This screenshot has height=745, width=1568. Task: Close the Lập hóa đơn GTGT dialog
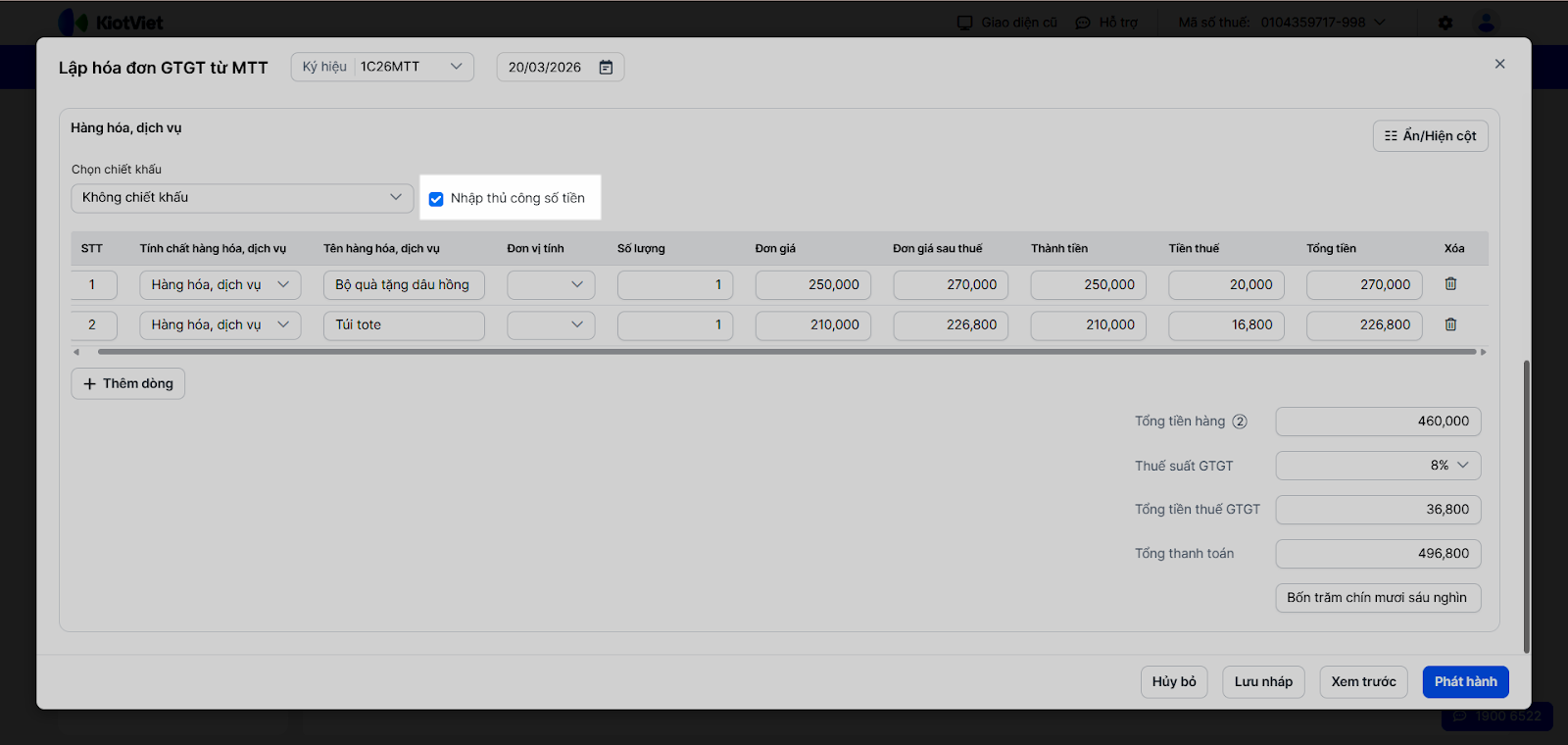tap(1499, 64)
